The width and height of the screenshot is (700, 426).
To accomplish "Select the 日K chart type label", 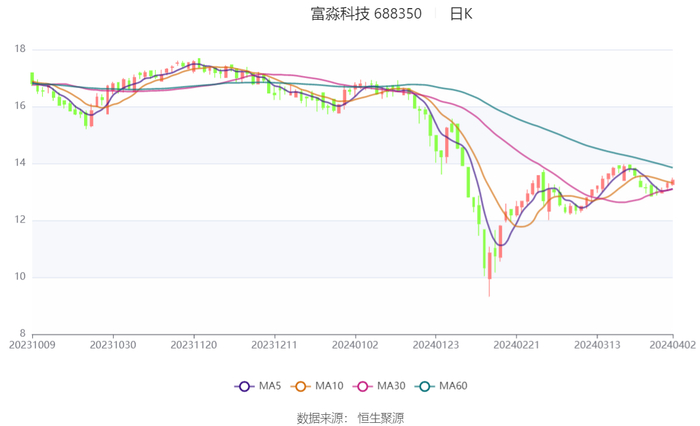I will click(x=460, y=14).
